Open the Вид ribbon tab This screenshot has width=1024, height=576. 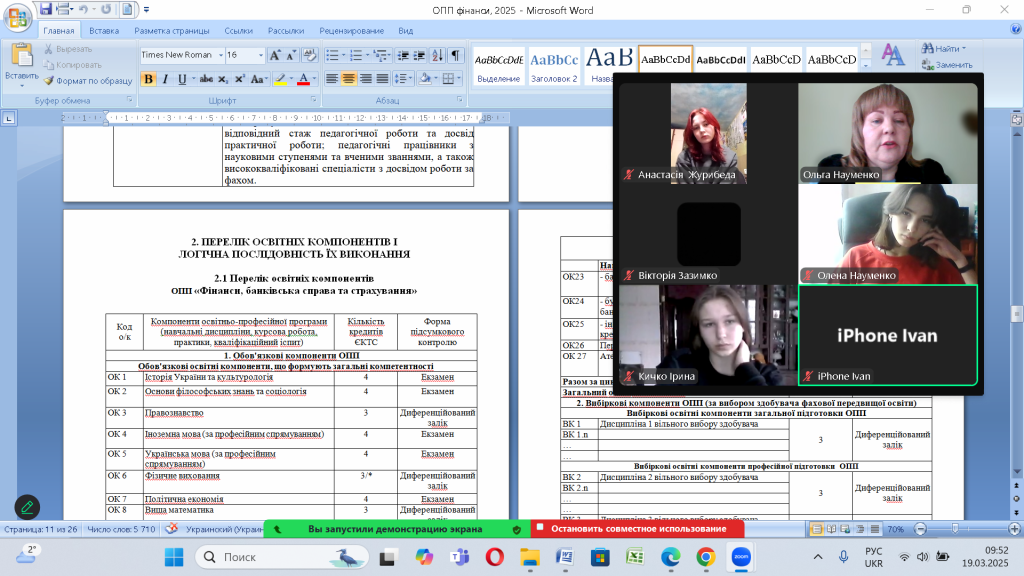point(406,31)
